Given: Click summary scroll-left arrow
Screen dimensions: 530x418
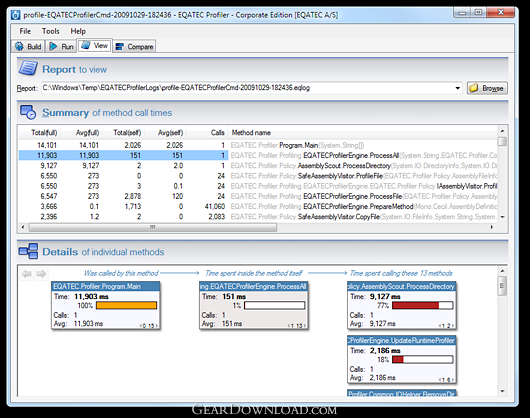Looking at the screenshot, I should click(23, 227).
